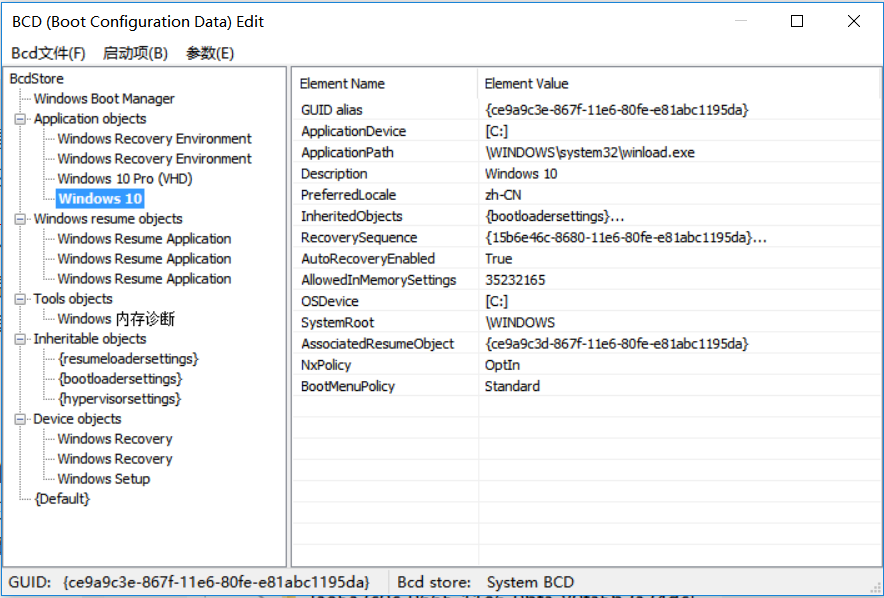The width and height of the screenshot is (884, 598).
Task: Collapse the Inheritable objects node
Action: click(20, 339)
